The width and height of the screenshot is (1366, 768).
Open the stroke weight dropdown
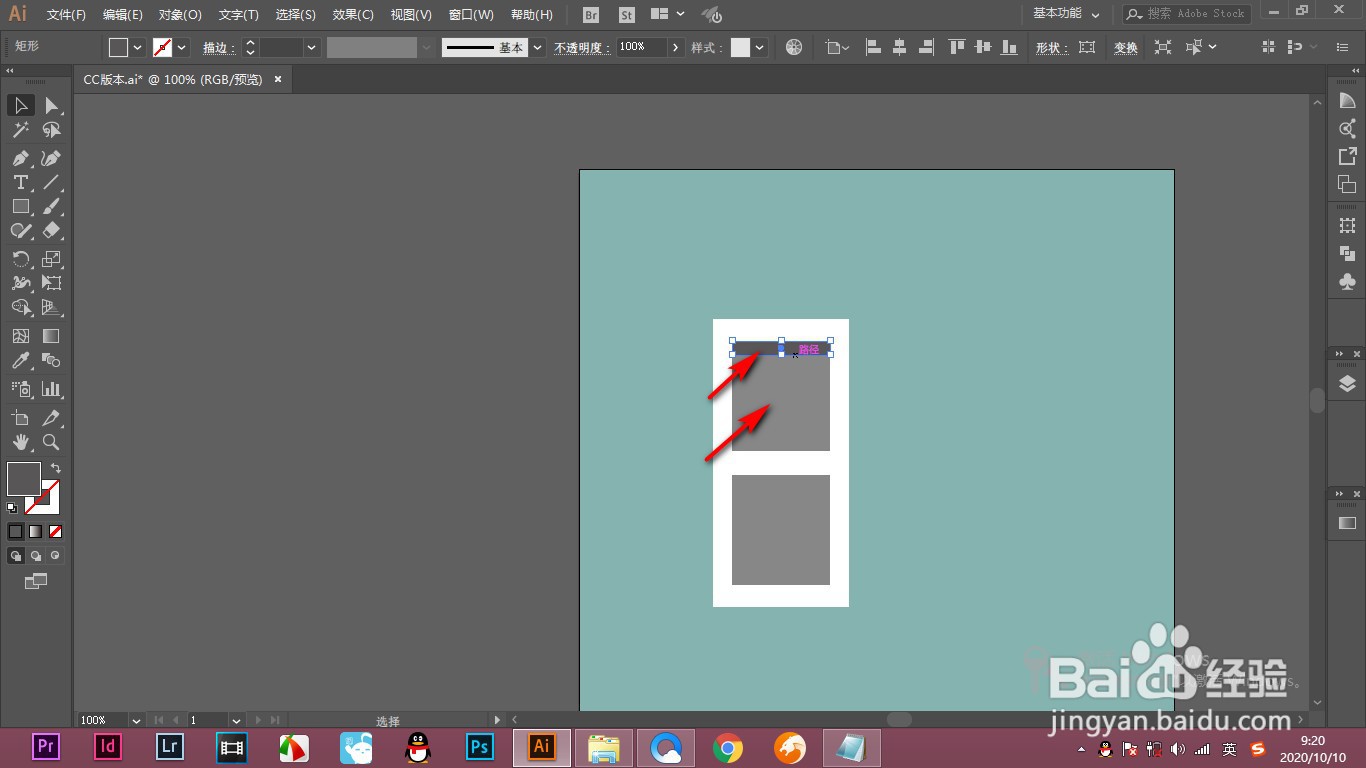click(x=312, y=47)
